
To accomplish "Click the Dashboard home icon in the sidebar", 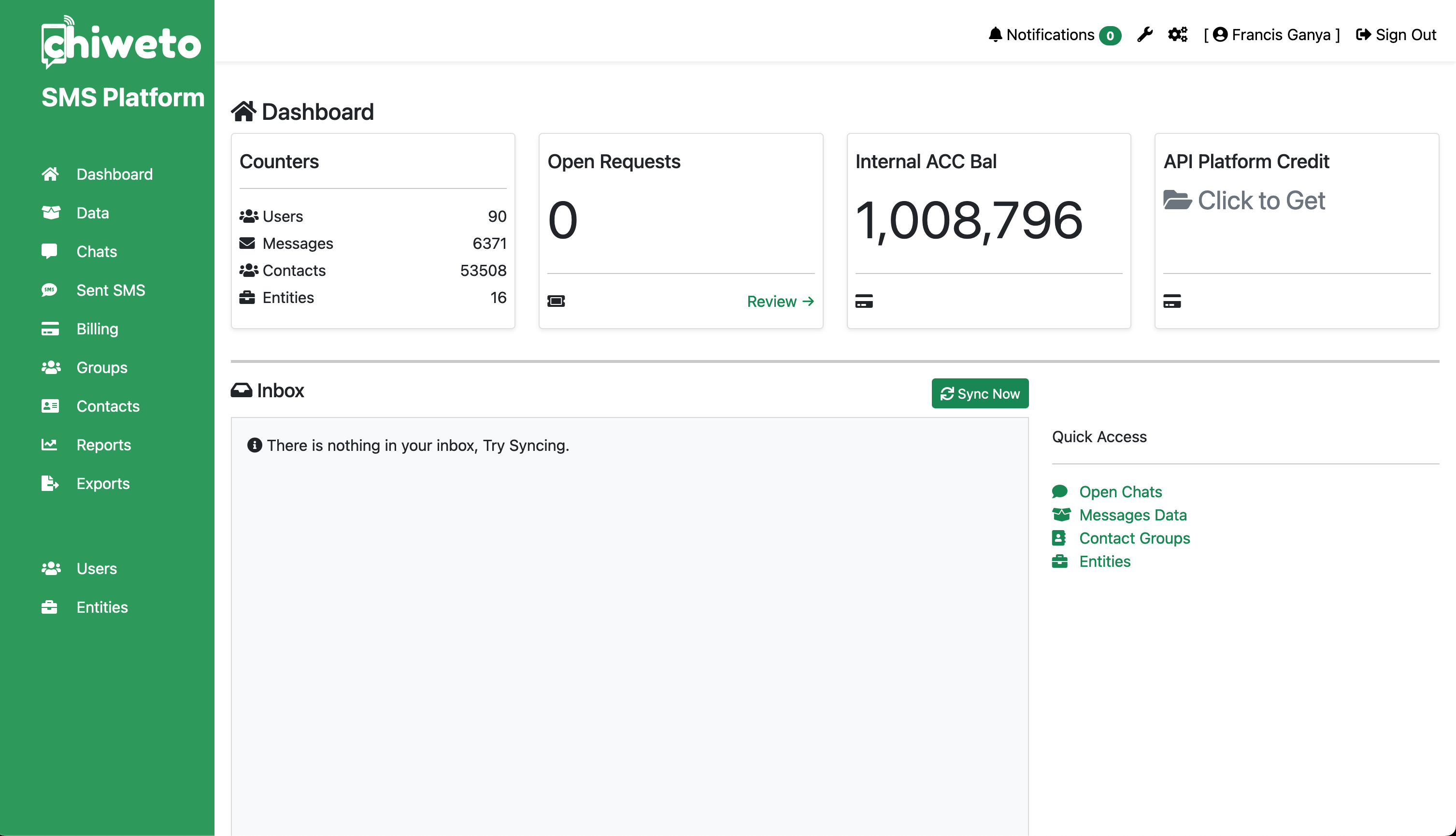I will 50,174.
